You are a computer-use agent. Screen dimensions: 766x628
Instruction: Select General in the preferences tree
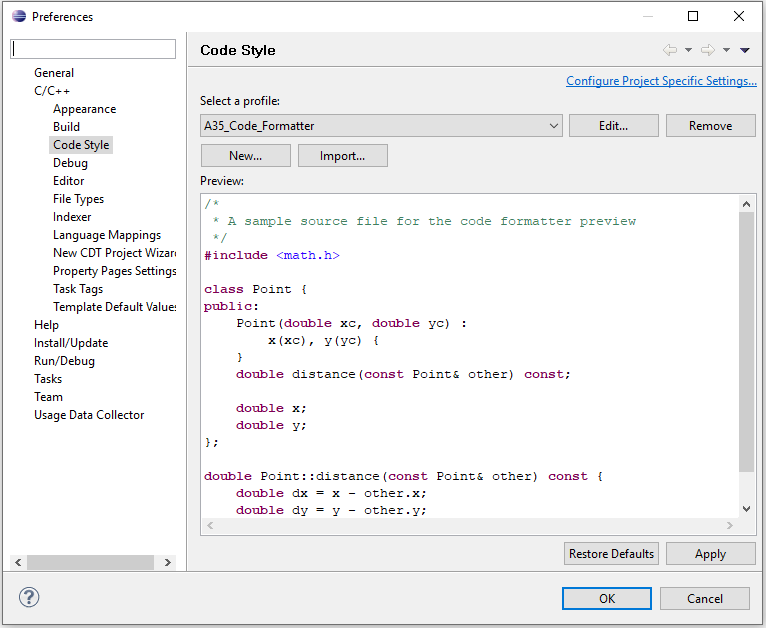coord(54,73)
